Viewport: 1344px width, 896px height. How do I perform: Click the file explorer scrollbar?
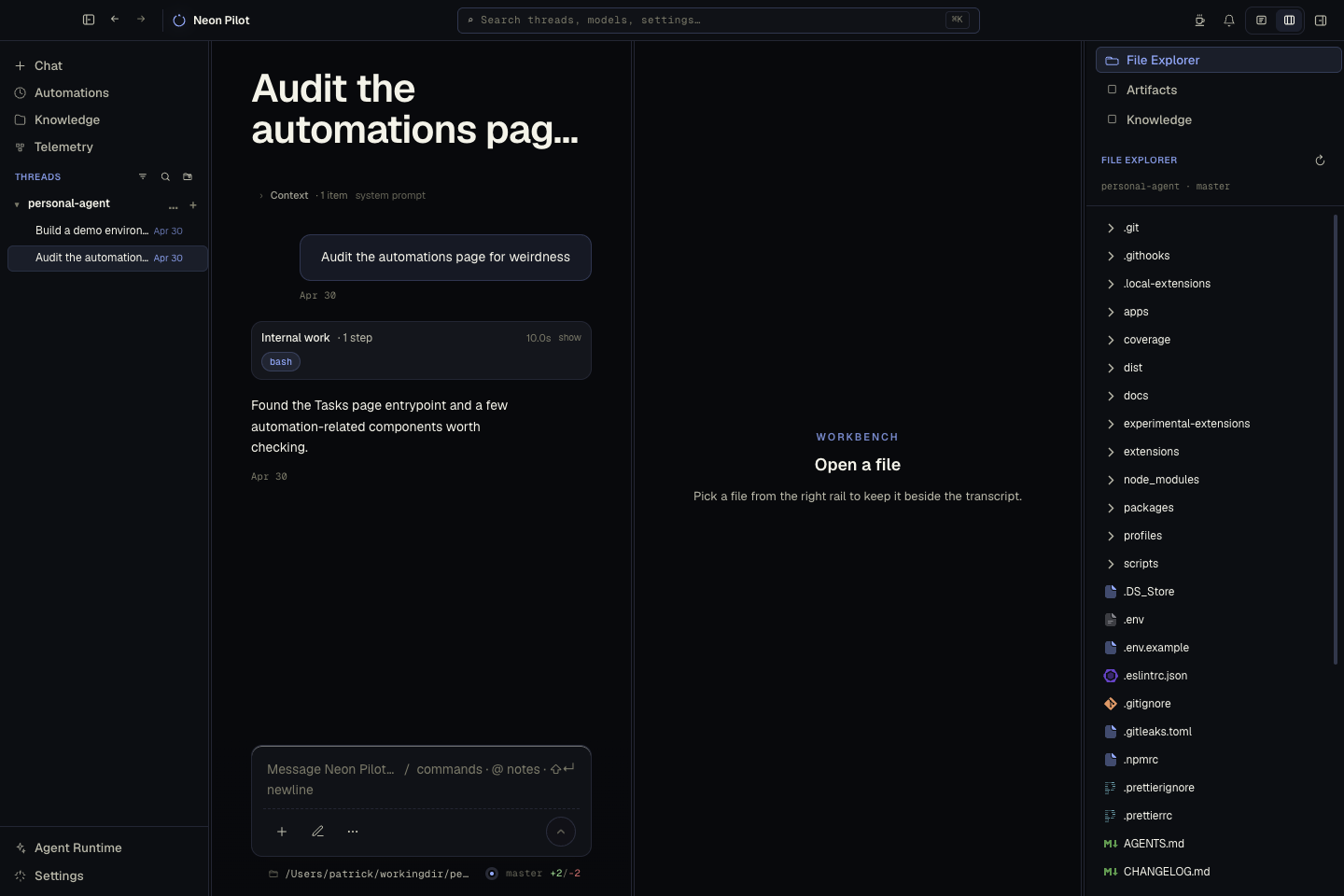coord(1336,439)
